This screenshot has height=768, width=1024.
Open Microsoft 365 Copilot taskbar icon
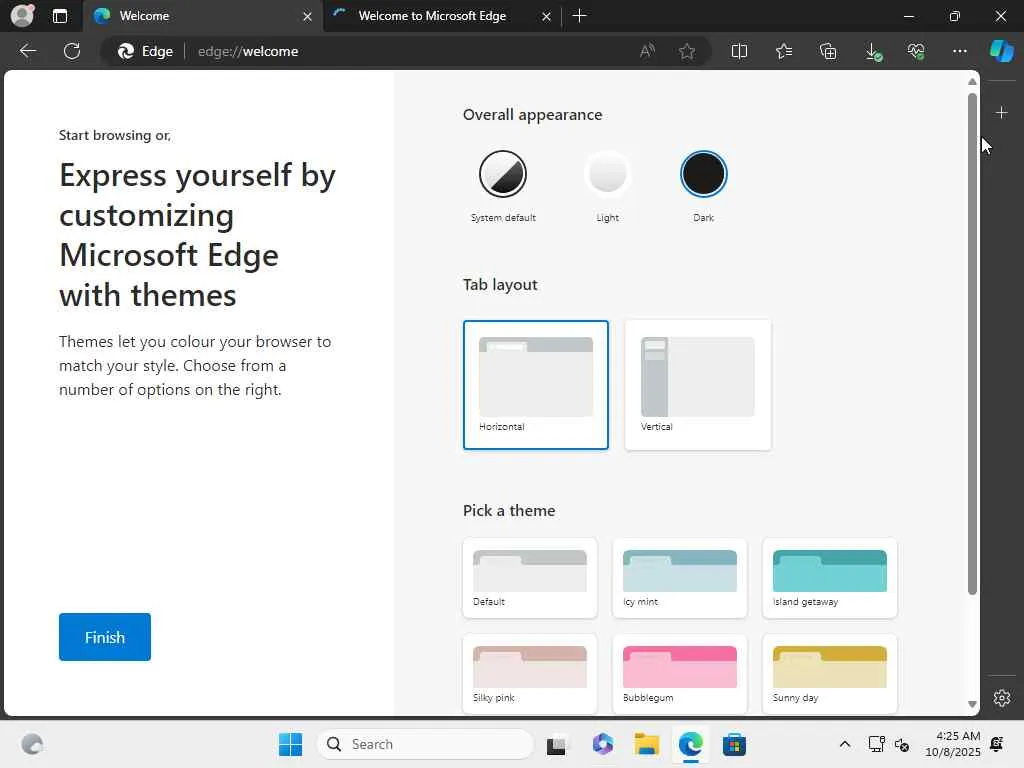point(603,744)
